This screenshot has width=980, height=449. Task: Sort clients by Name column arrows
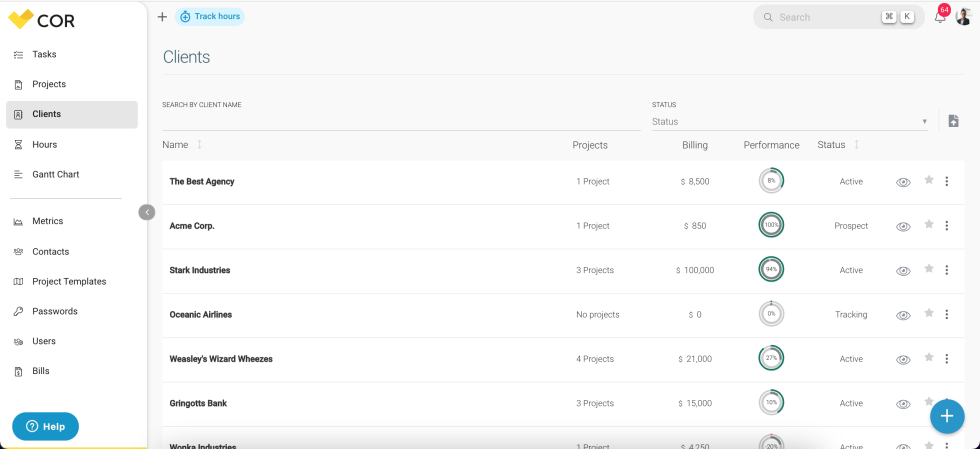199,145
